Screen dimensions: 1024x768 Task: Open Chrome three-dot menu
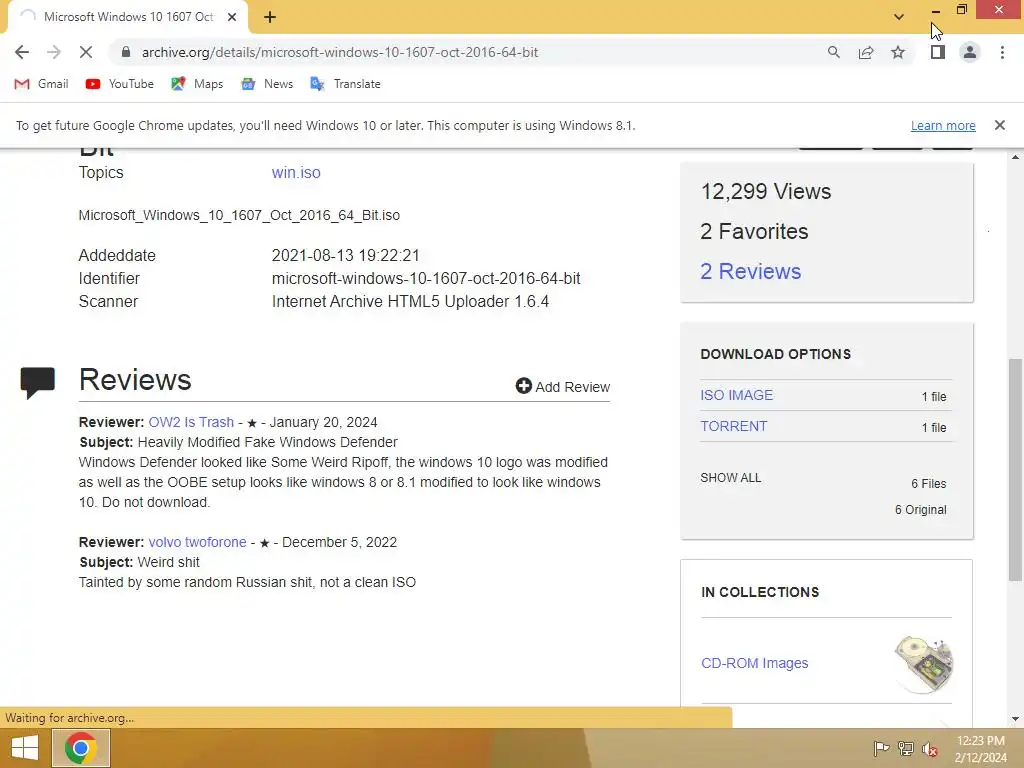coord(1002,52)
